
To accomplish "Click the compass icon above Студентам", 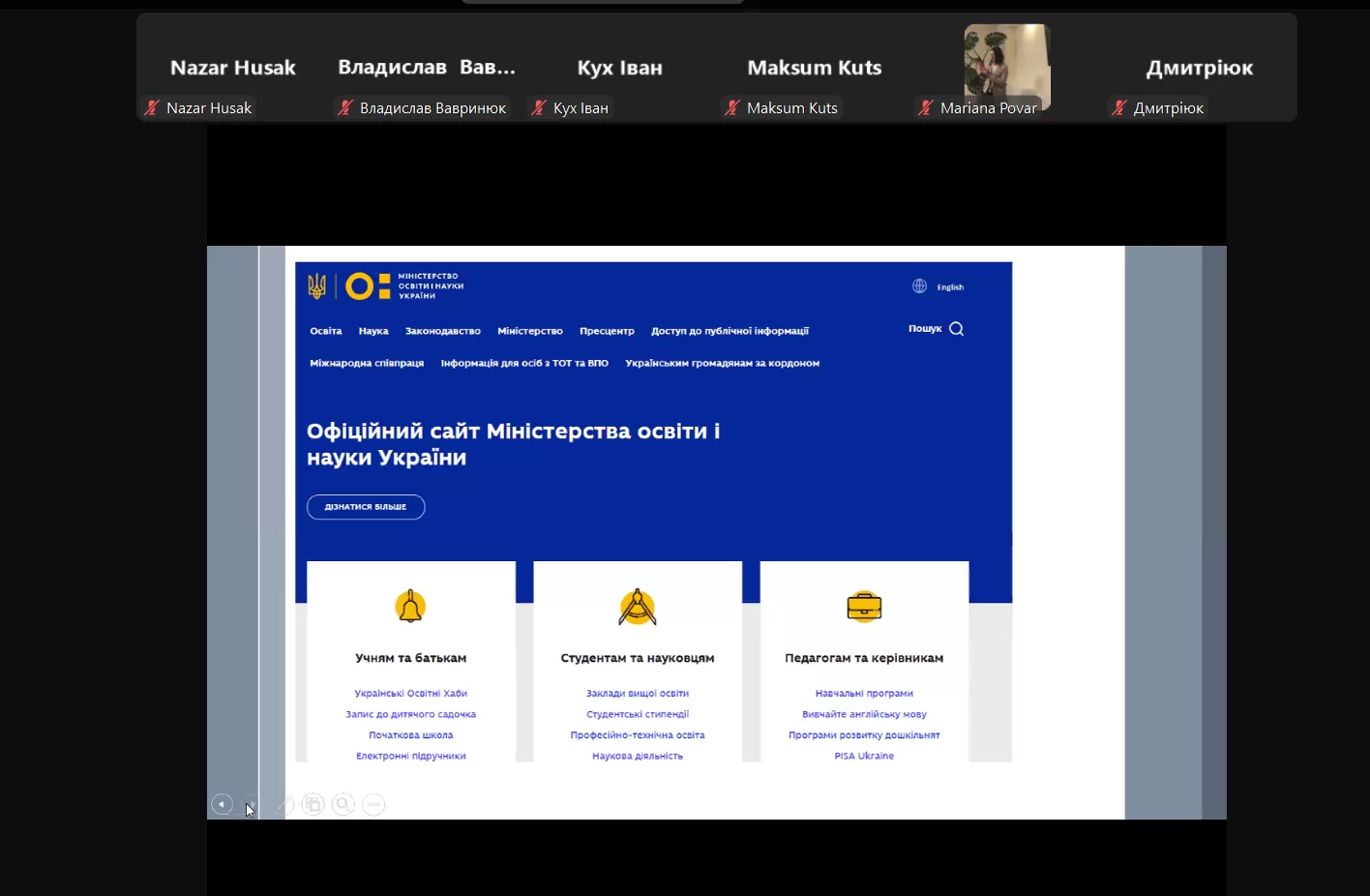I will tap(637, 608).
